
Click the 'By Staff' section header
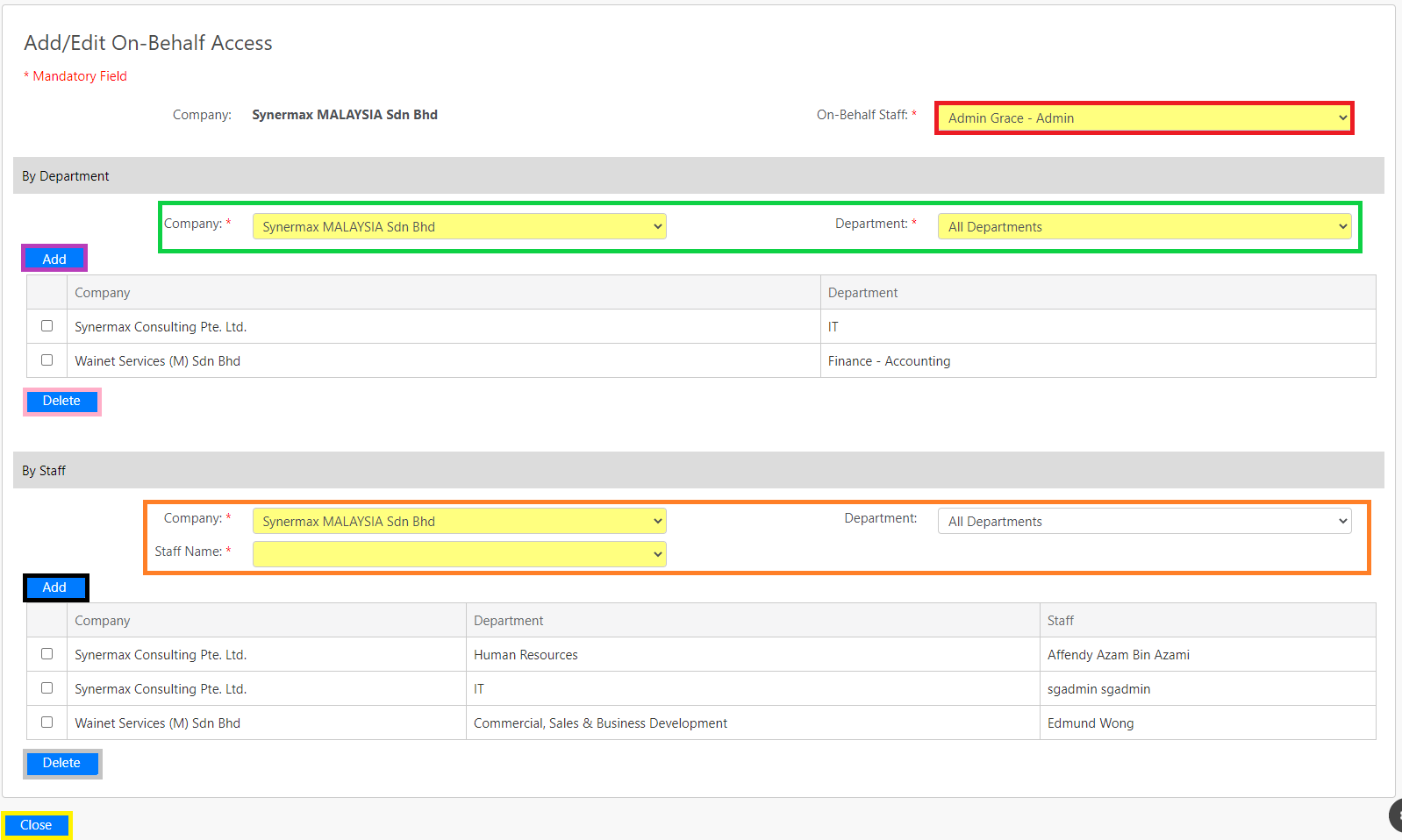pyautogui.click(x=698, y=470)
